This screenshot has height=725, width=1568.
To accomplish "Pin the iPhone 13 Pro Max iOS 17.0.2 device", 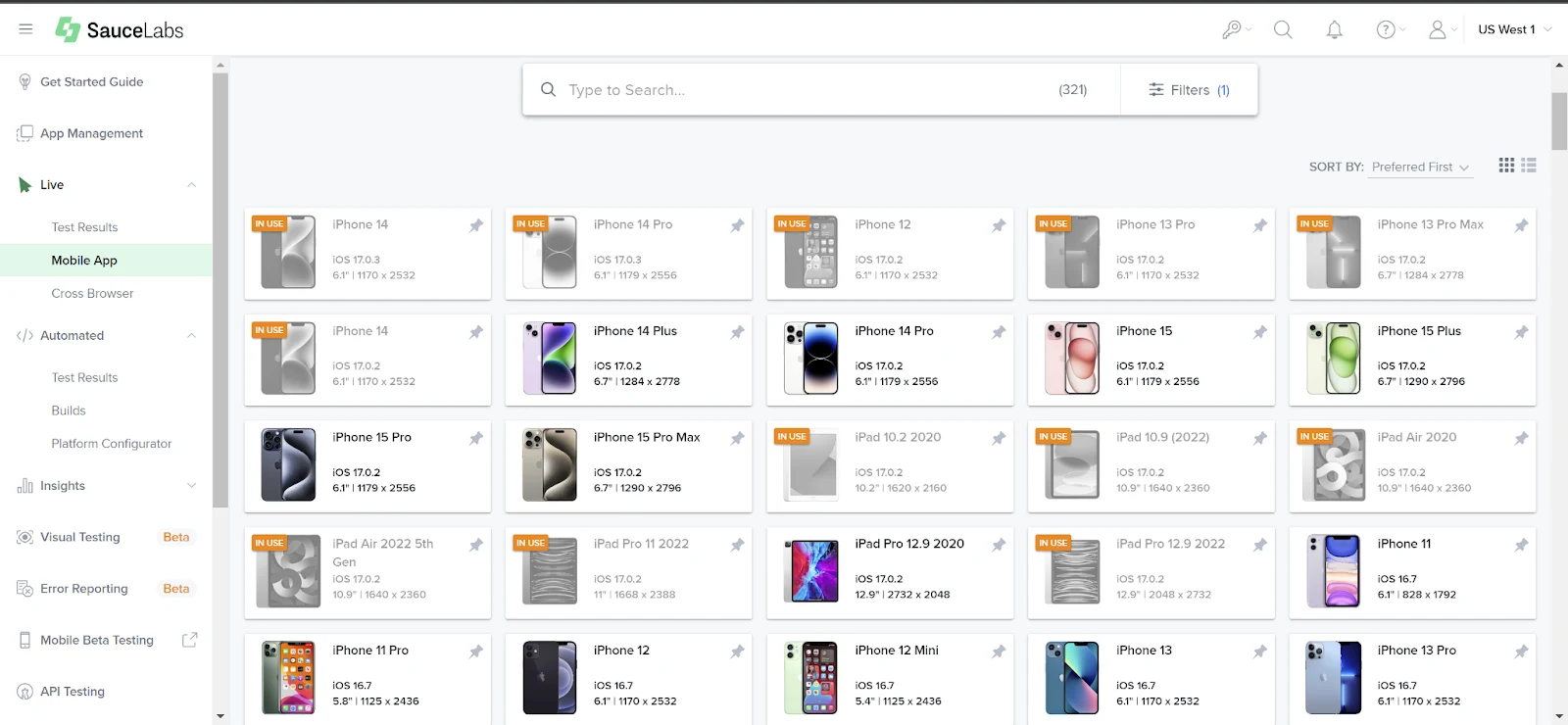I will [1521, 225].
